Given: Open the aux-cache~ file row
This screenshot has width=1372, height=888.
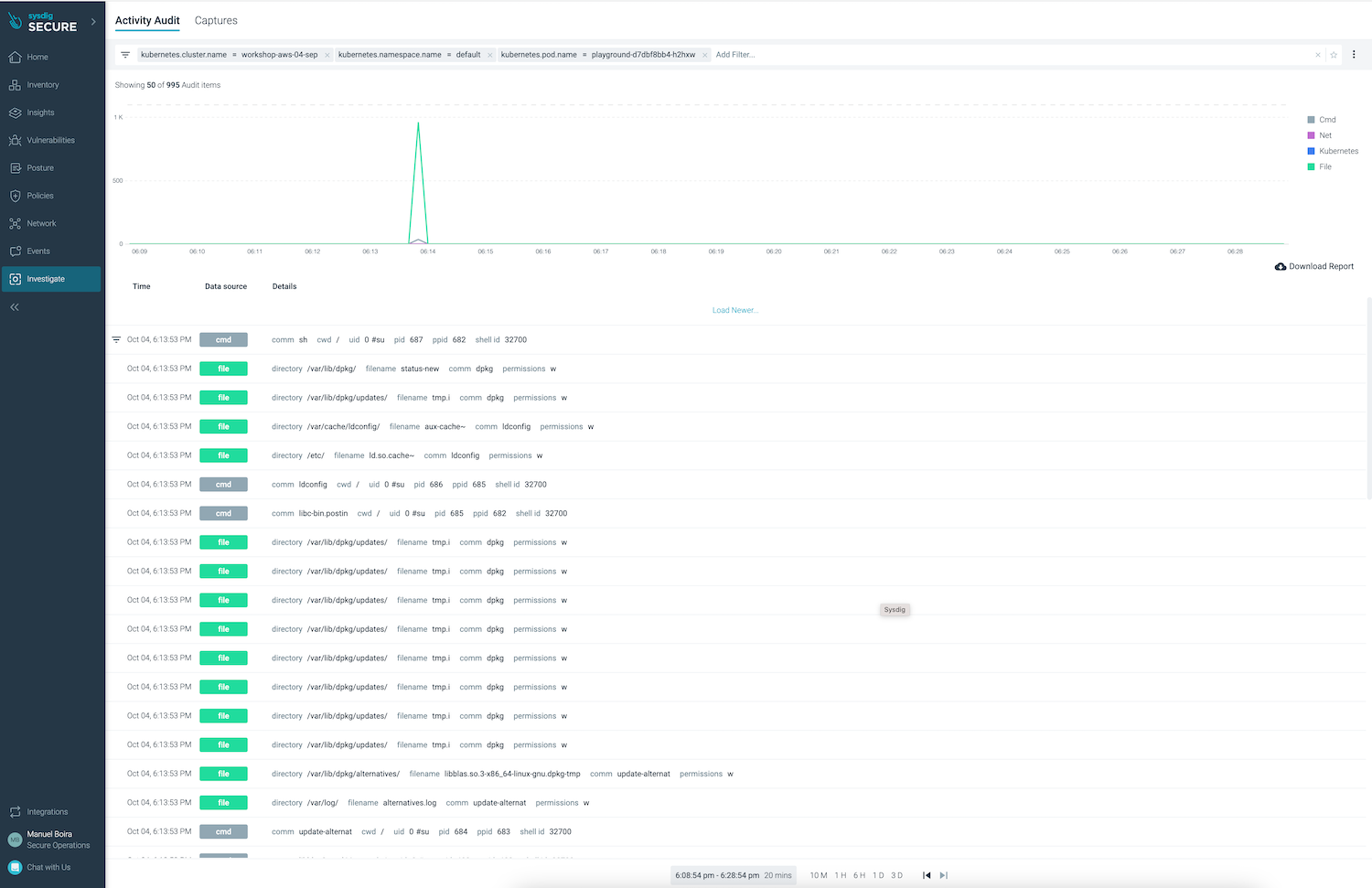Looking at the screenshot, I should coord(736,426).
